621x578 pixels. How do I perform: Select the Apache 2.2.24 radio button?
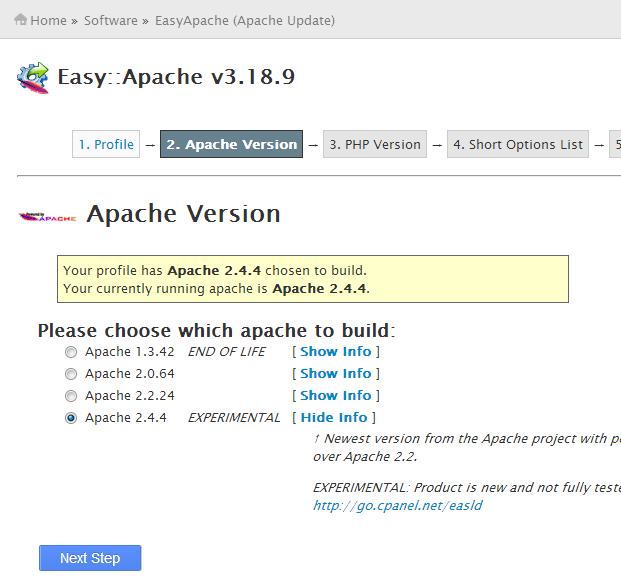click(71, 396)
